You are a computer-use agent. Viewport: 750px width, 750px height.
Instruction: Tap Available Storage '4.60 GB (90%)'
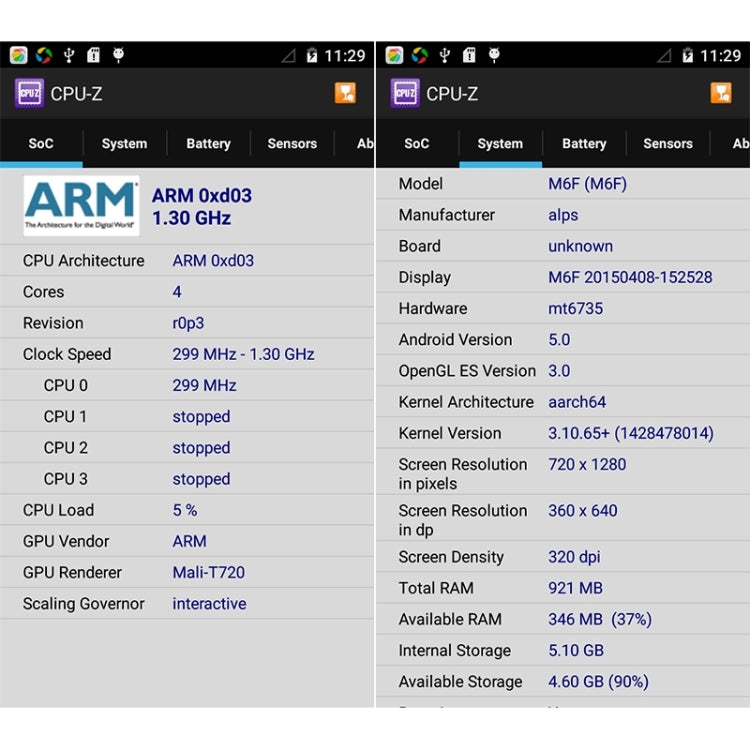(x=598, y=682)
